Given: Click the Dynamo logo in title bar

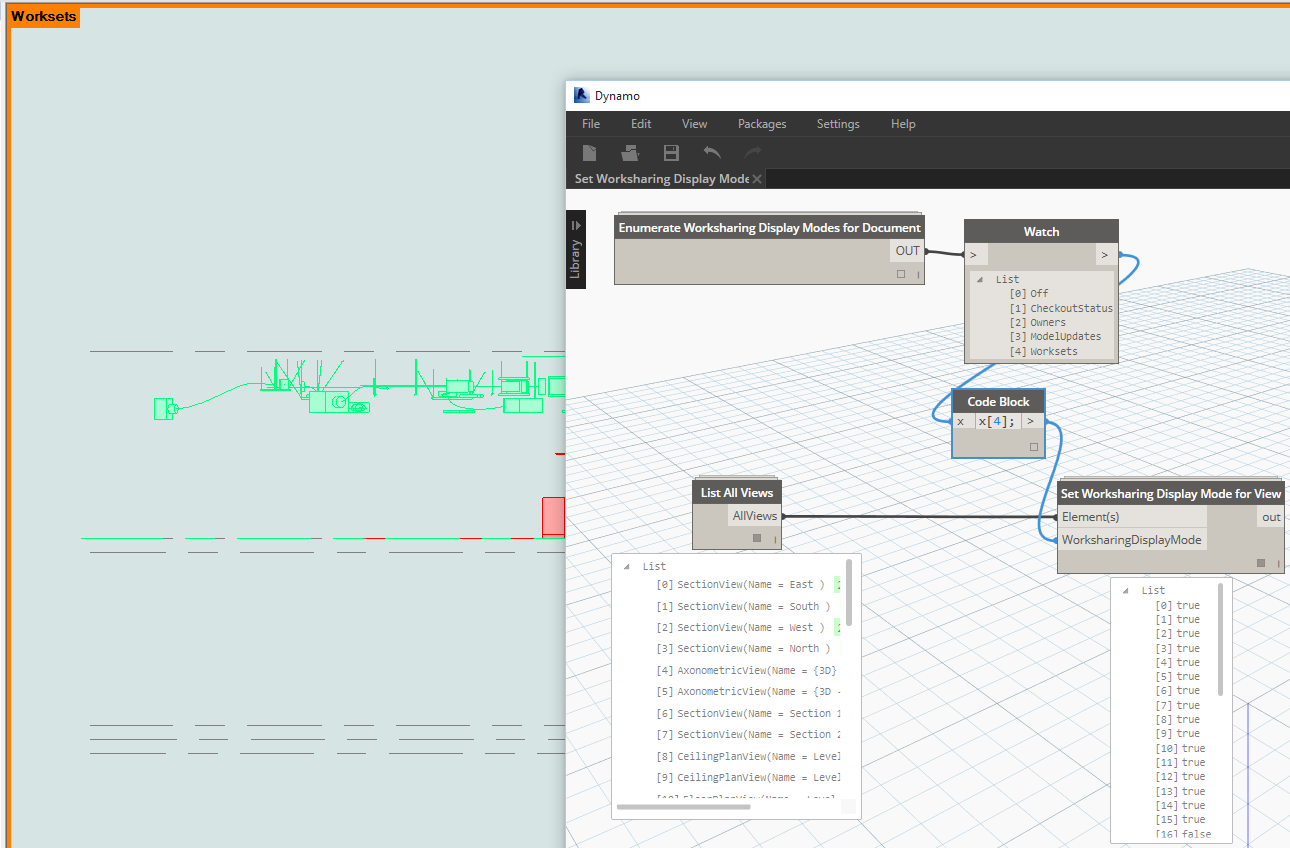Looking at the screenshot, I should point(581,96).
